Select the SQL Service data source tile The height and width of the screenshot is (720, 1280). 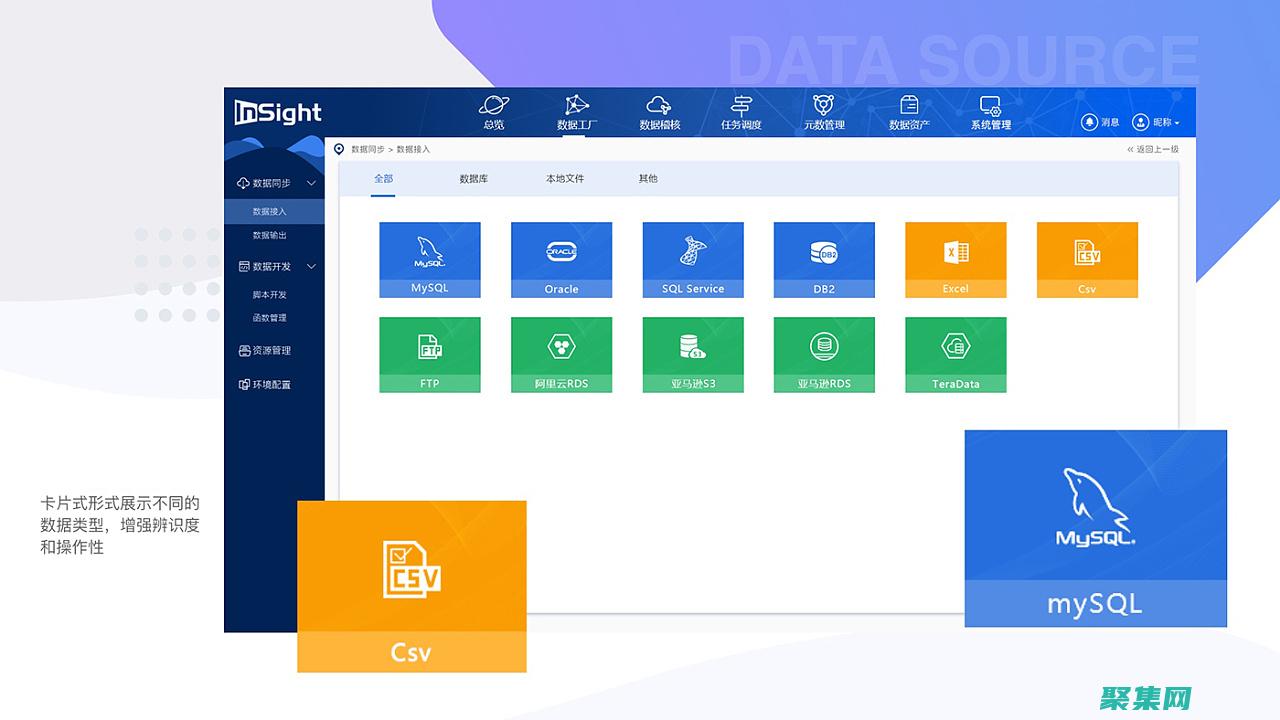692,259
